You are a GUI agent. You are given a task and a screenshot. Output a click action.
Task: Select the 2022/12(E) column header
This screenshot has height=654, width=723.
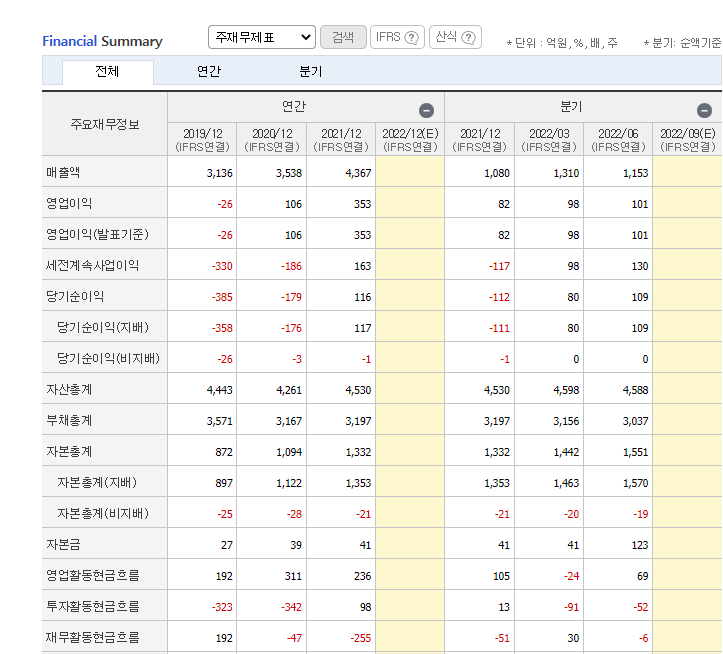pos(410,140)
